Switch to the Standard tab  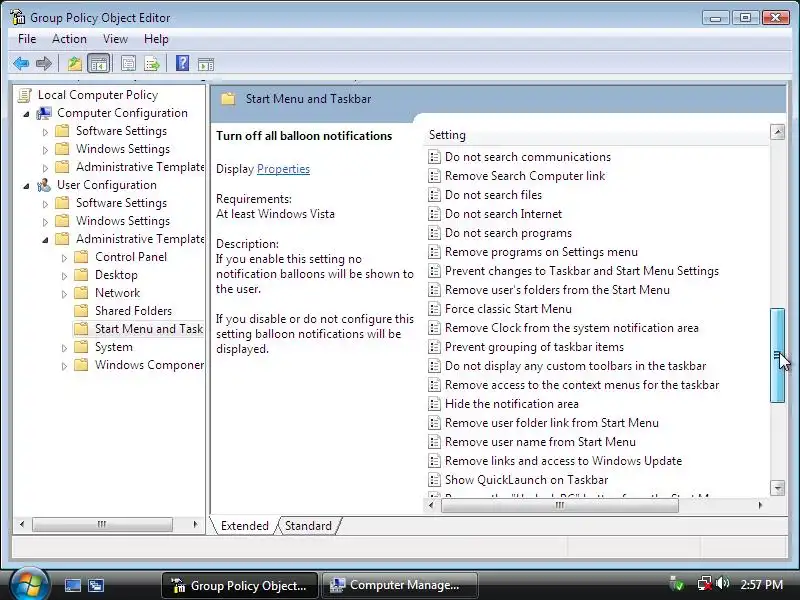coord(308,526)
